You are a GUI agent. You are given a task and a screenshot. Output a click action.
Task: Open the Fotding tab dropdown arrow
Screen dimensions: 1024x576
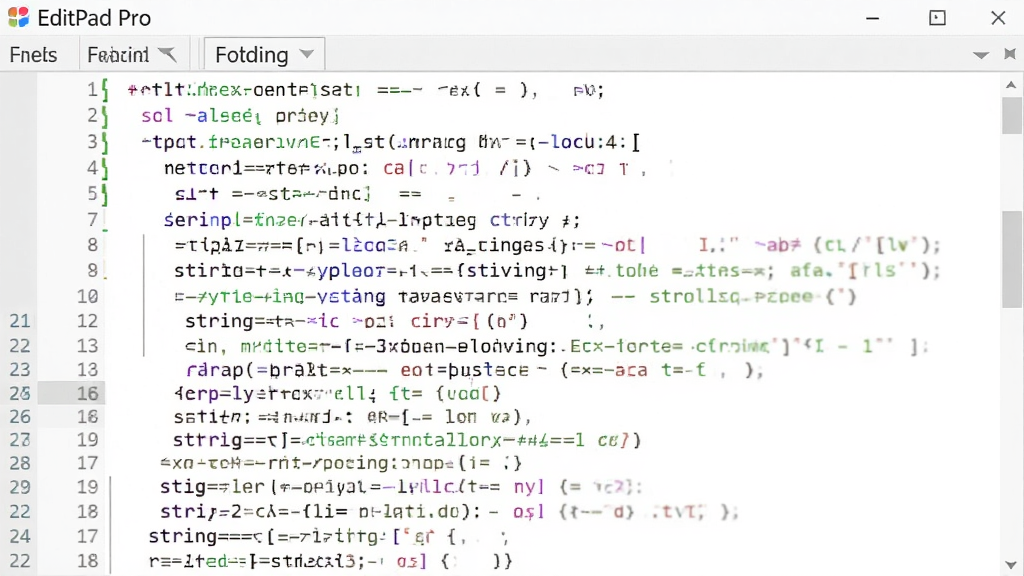pos(306,54)
